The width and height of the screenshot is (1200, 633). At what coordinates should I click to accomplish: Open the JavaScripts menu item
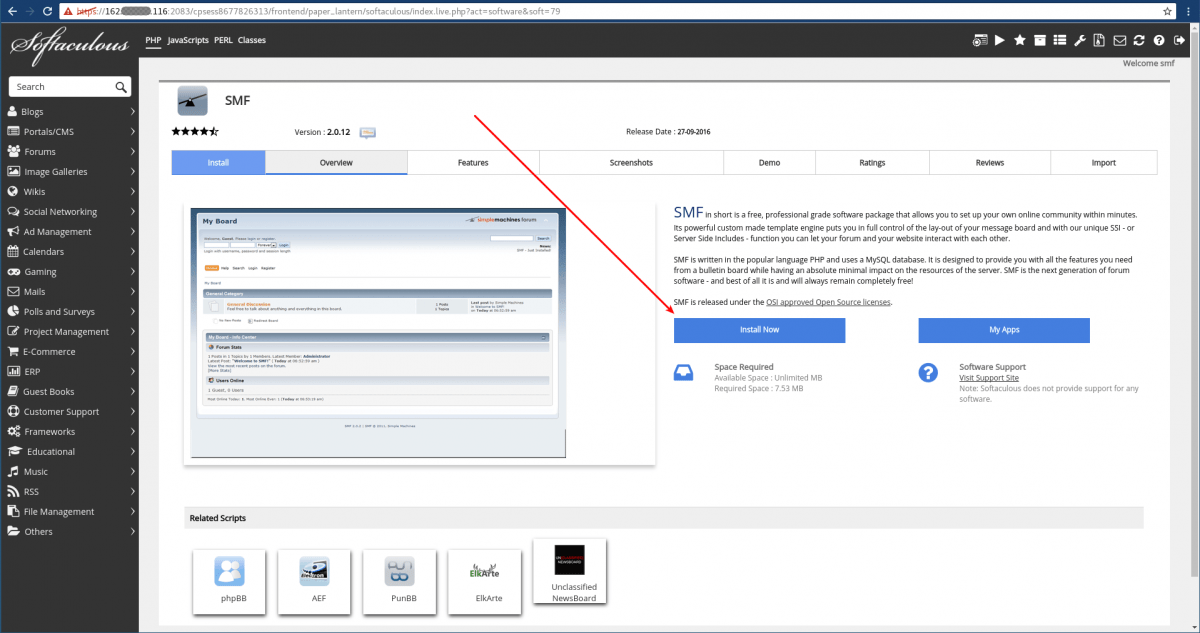188,40
